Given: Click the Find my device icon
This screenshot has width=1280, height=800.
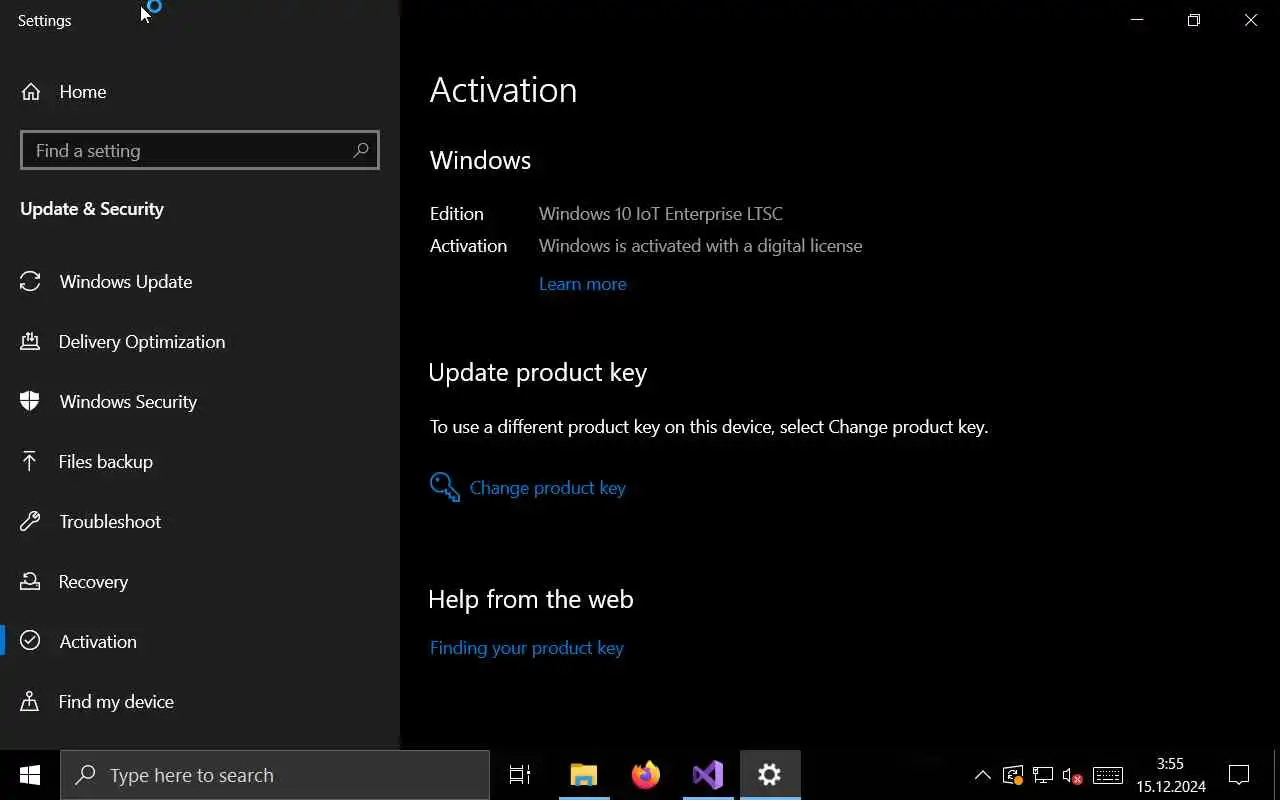Looking at the screenshot, I should [x=30, y=701].
